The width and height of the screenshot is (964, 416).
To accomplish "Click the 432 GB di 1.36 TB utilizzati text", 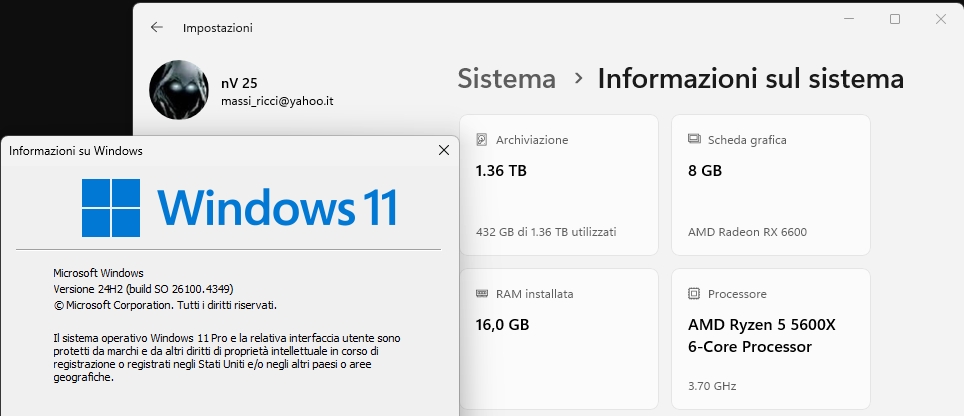I will click(x=546, y=232).
